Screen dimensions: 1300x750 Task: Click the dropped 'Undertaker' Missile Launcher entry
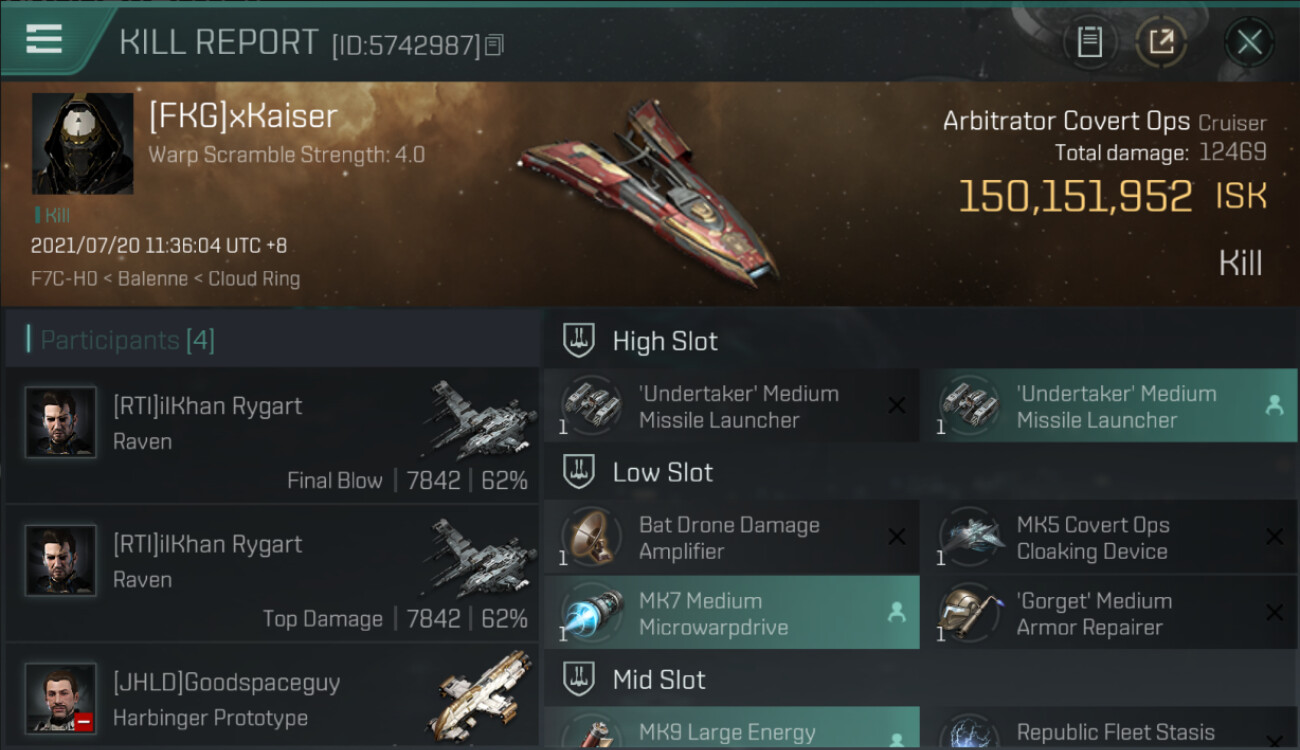click(1108, 406)
